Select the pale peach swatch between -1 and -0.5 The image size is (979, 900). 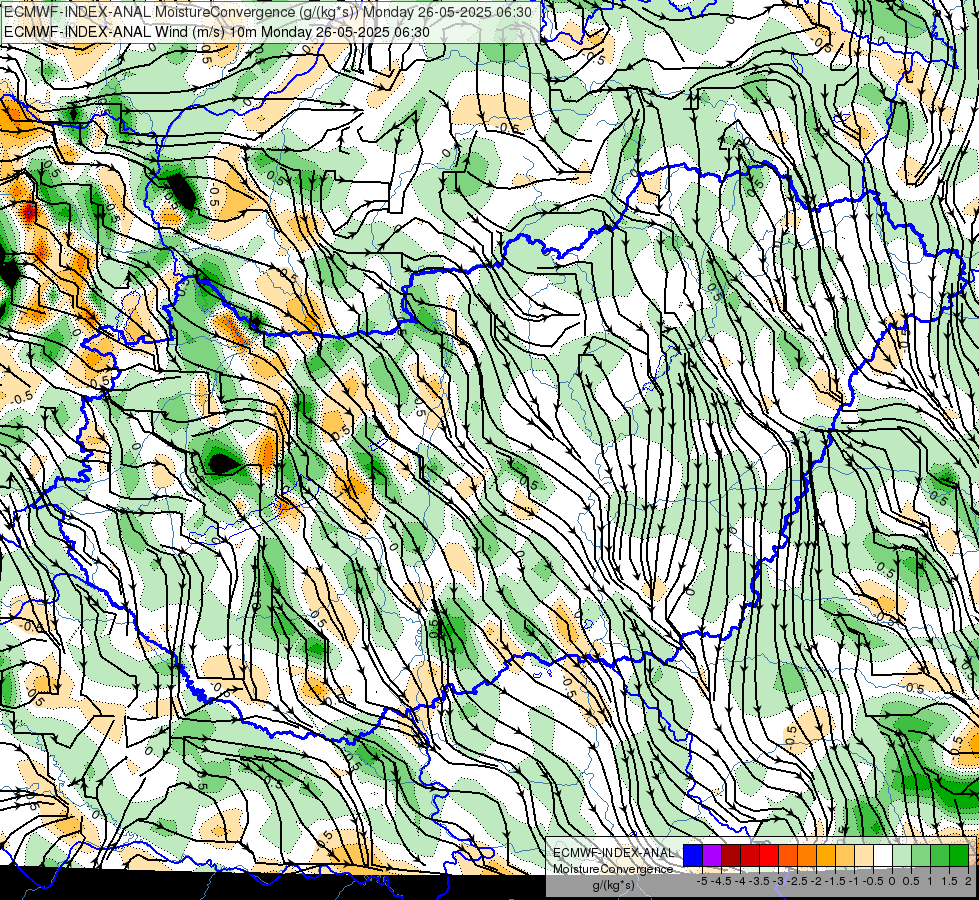[864, 855]
